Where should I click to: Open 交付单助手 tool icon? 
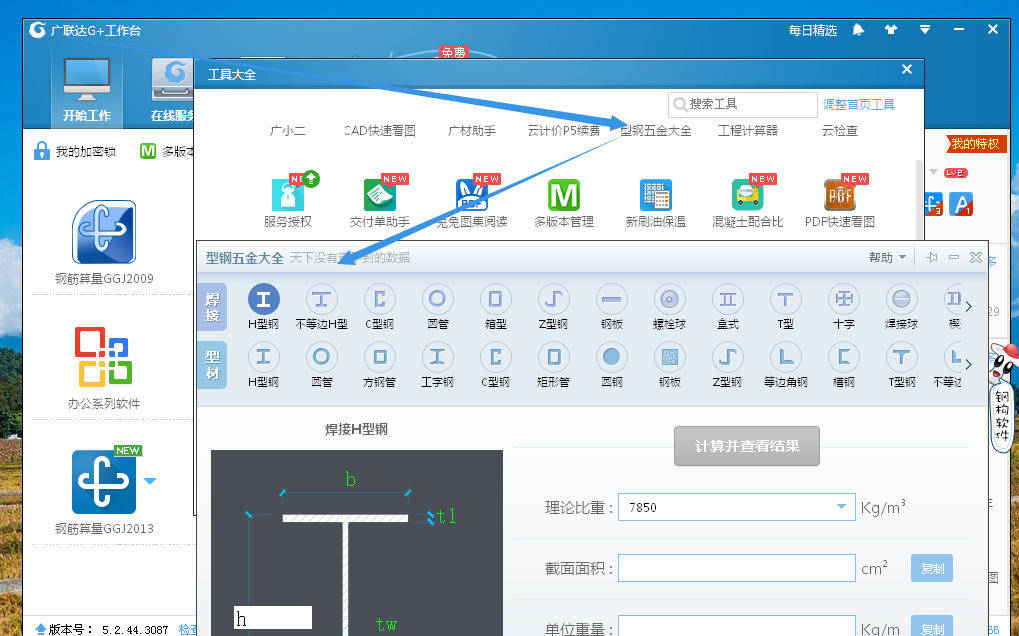380,195
